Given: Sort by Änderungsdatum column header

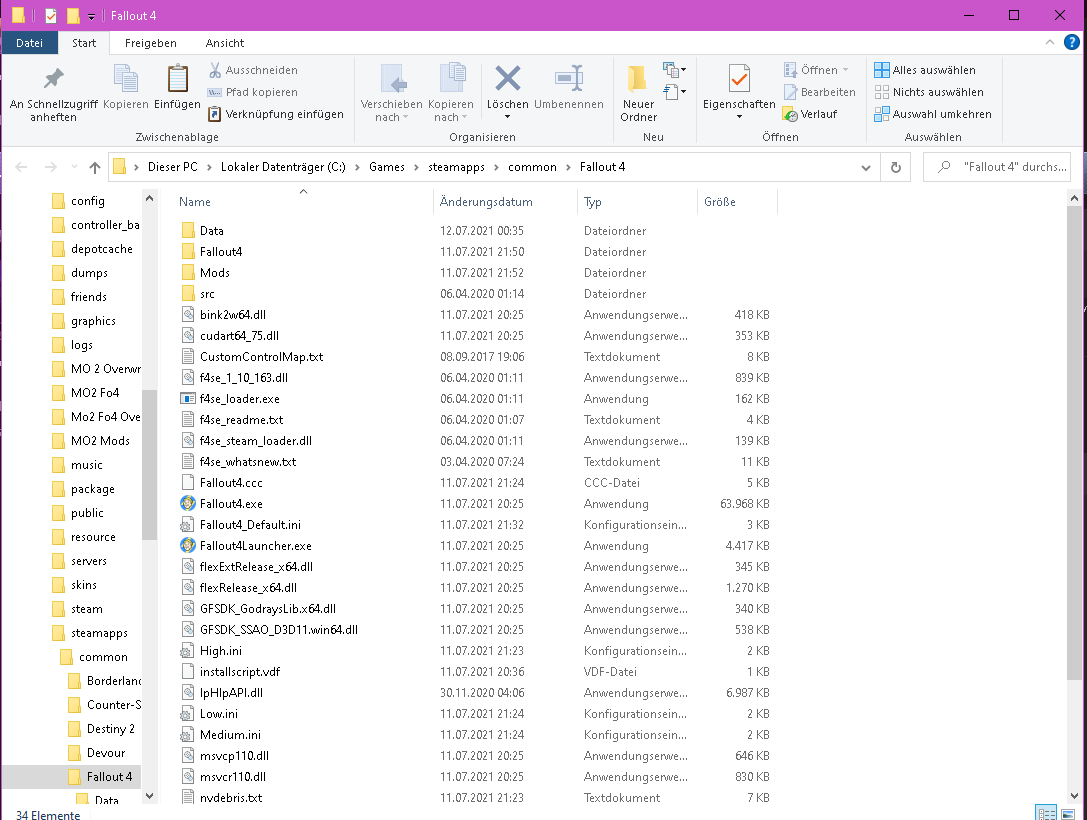Looking at the screenshot, I should tap(504, 202).
